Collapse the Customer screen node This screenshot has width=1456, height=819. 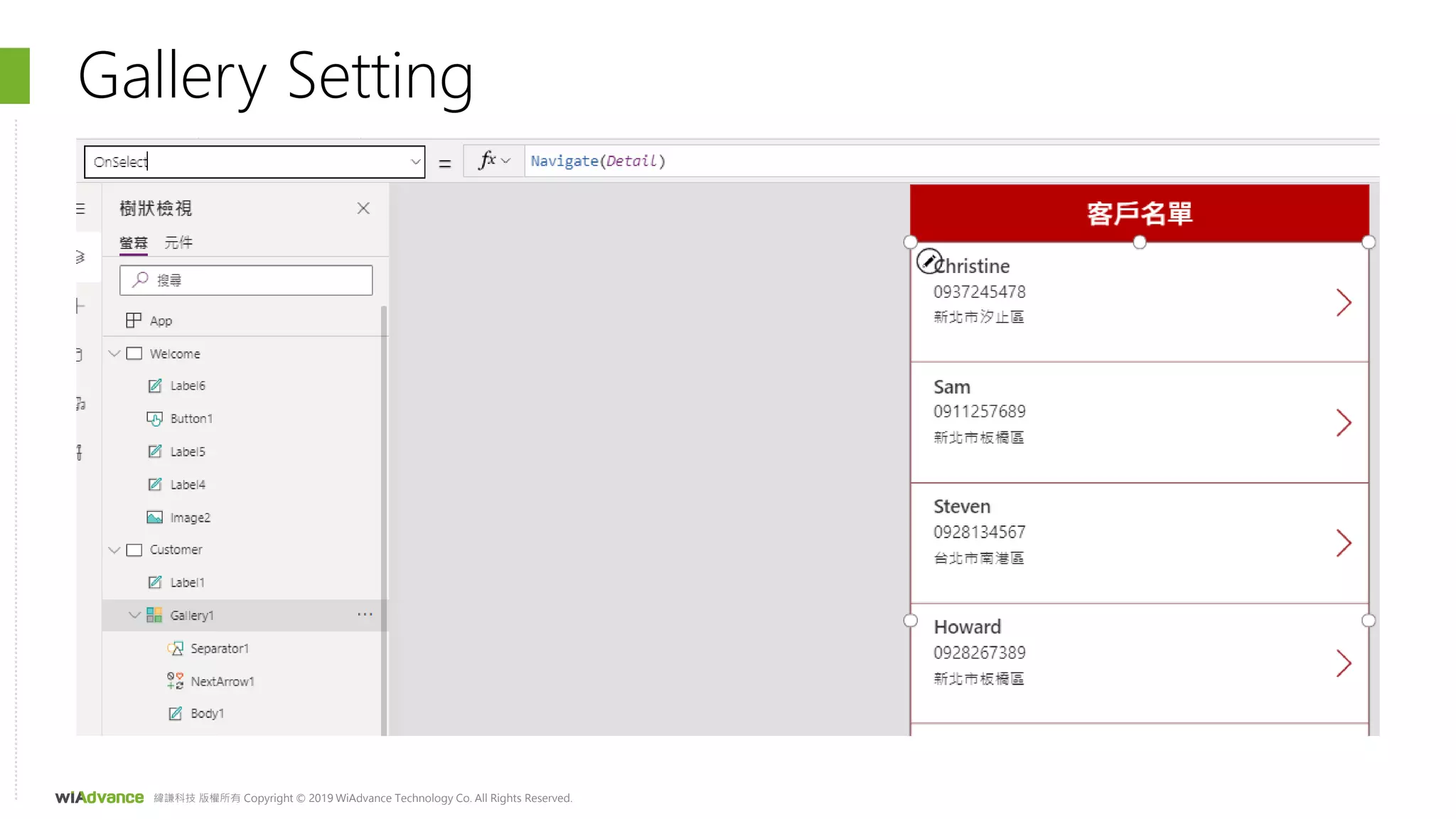point(114,550)
